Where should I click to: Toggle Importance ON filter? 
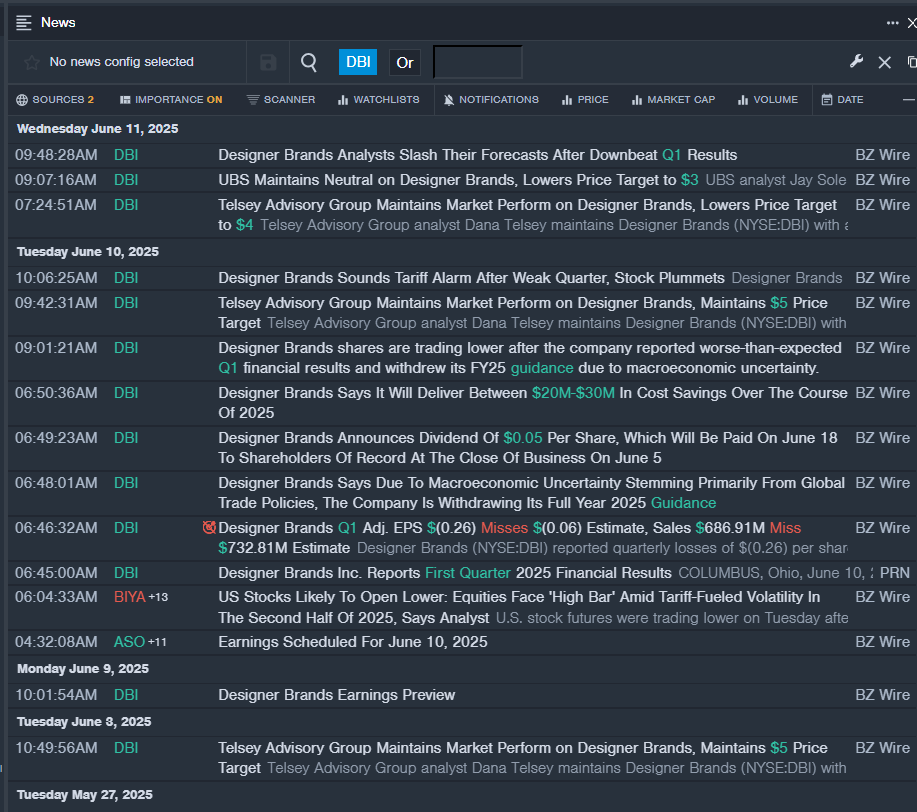[171, 99]
